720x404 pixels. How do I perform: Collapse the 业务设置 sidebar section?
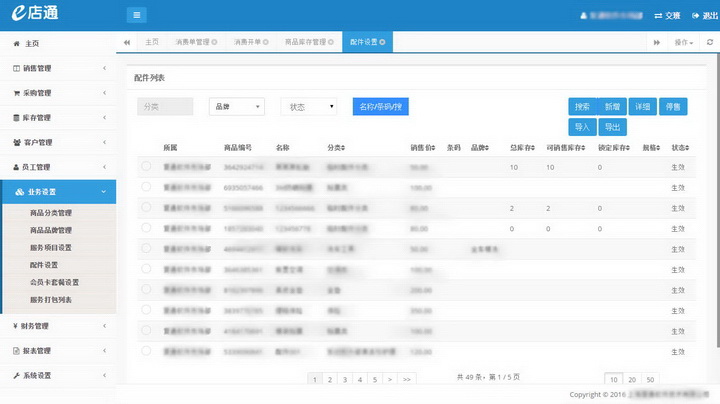pos(58,192)
